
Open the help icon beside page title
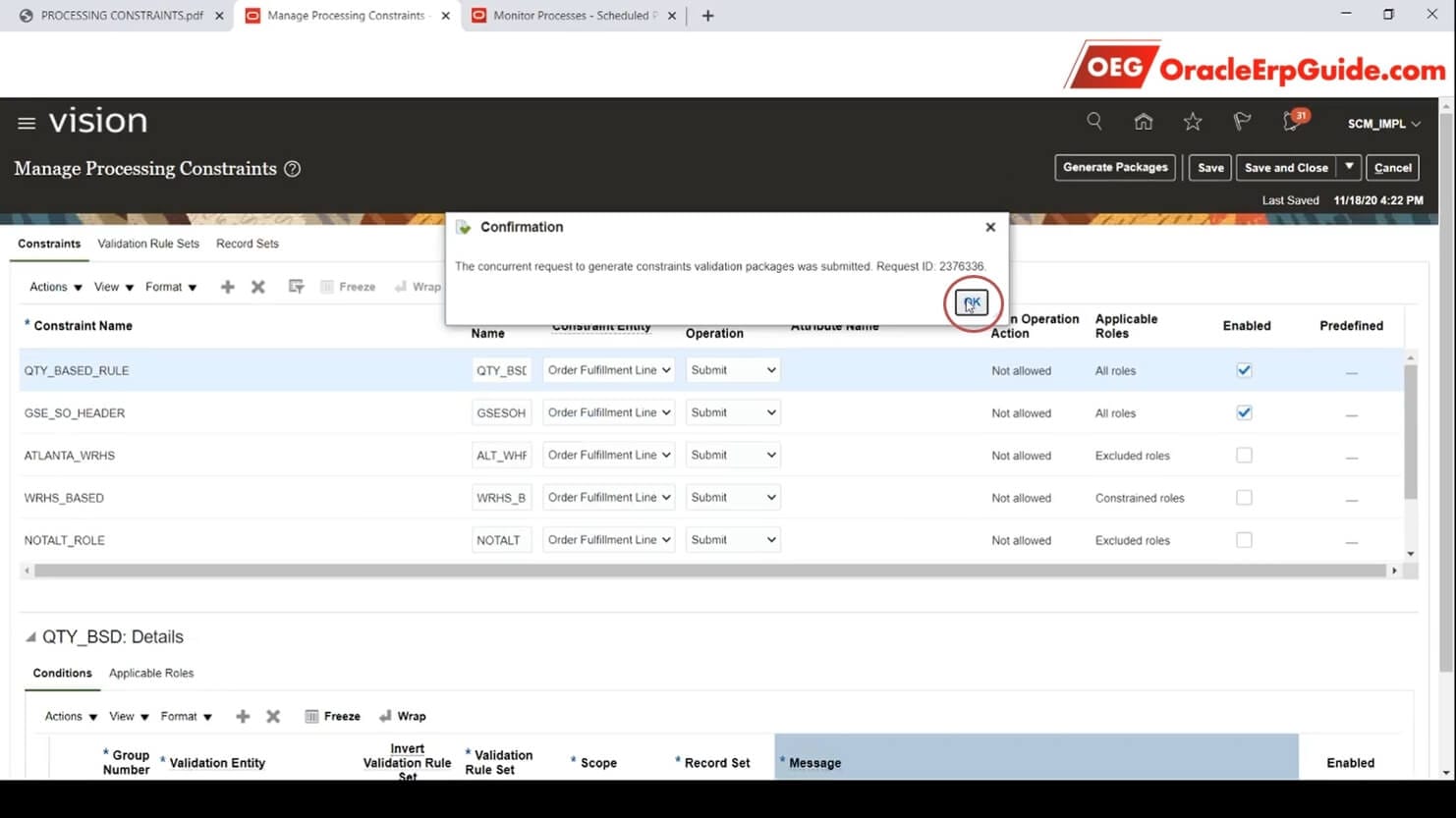pos(292,169)
